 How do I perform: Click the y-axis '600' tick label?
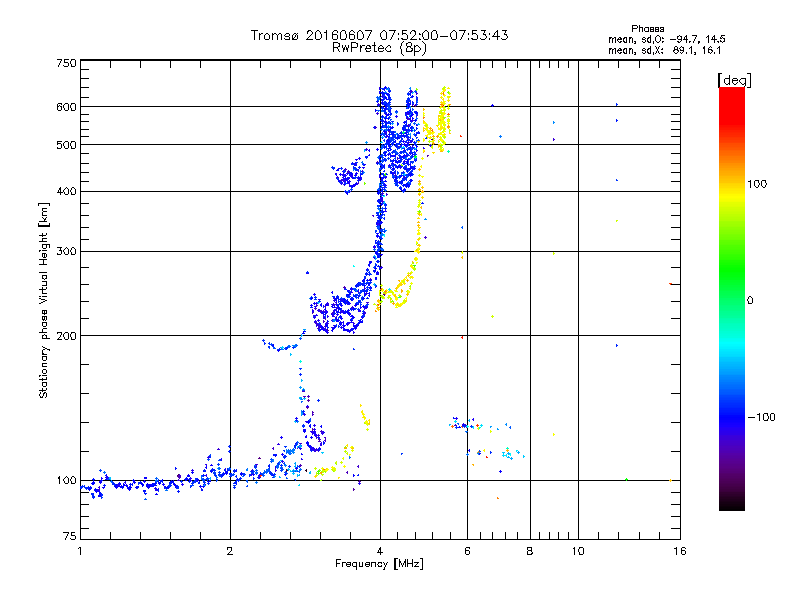(x=66, y=107)
